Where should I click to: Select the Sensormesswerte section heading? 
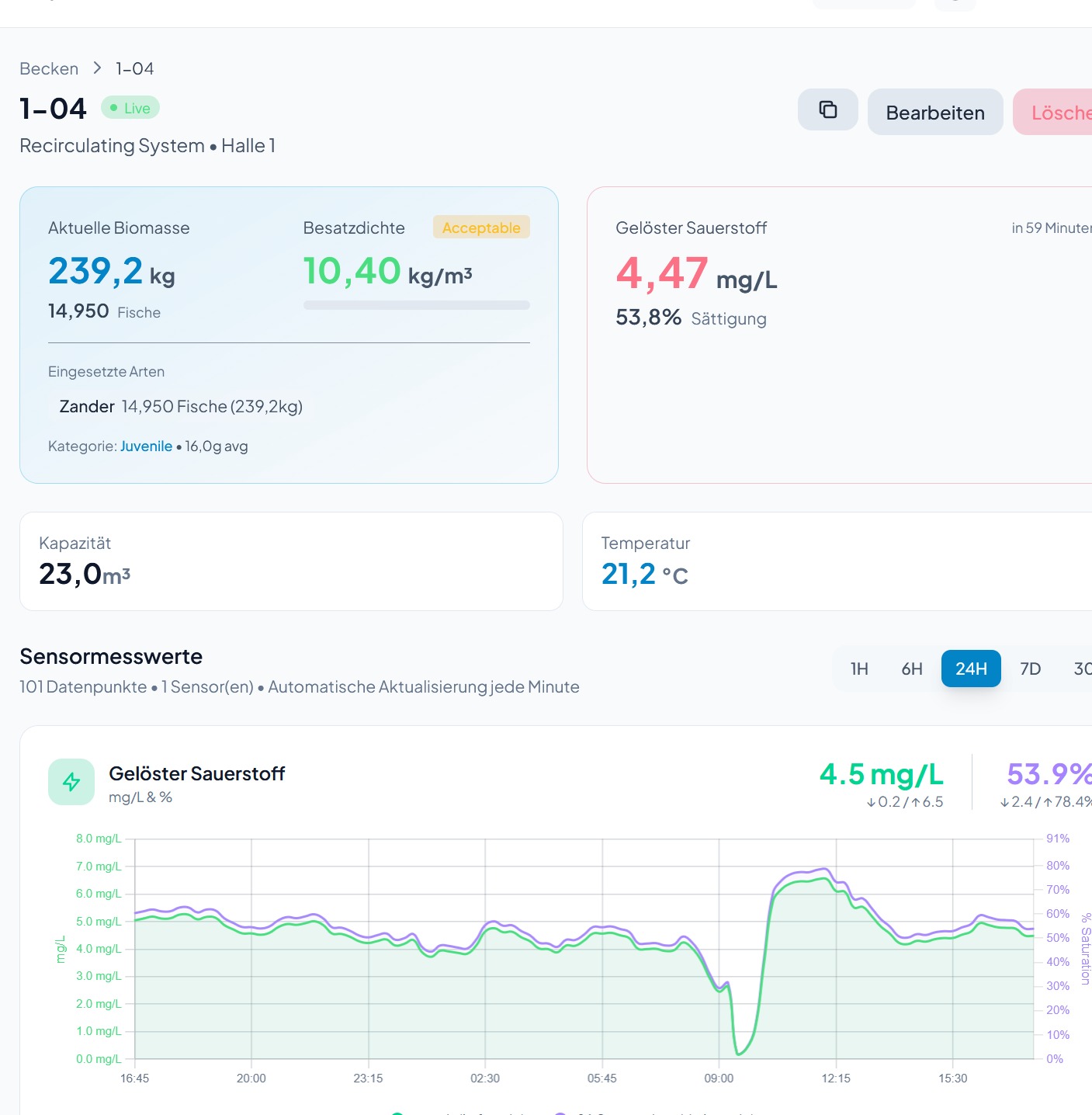pos(110,656)
